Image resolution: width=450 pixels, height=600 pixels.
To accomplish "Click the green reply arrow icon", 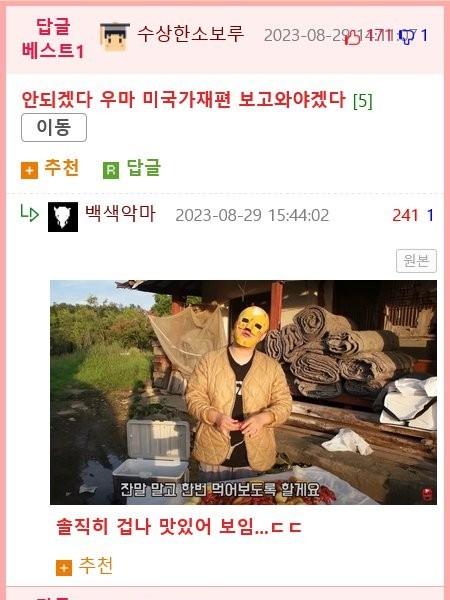I will [29, 213].
